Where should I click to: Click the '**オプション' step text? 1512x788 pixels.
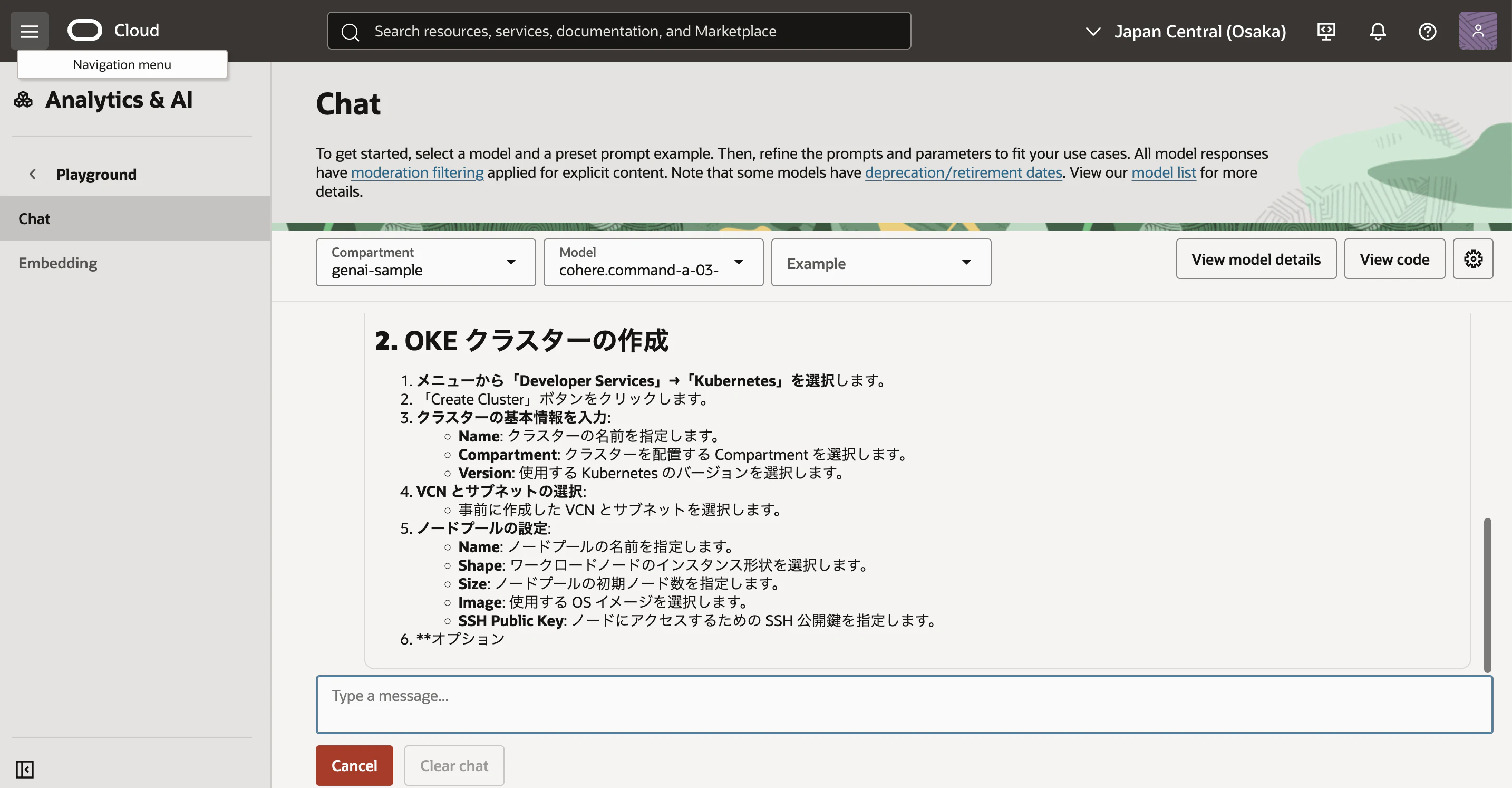tap(460, 639)
